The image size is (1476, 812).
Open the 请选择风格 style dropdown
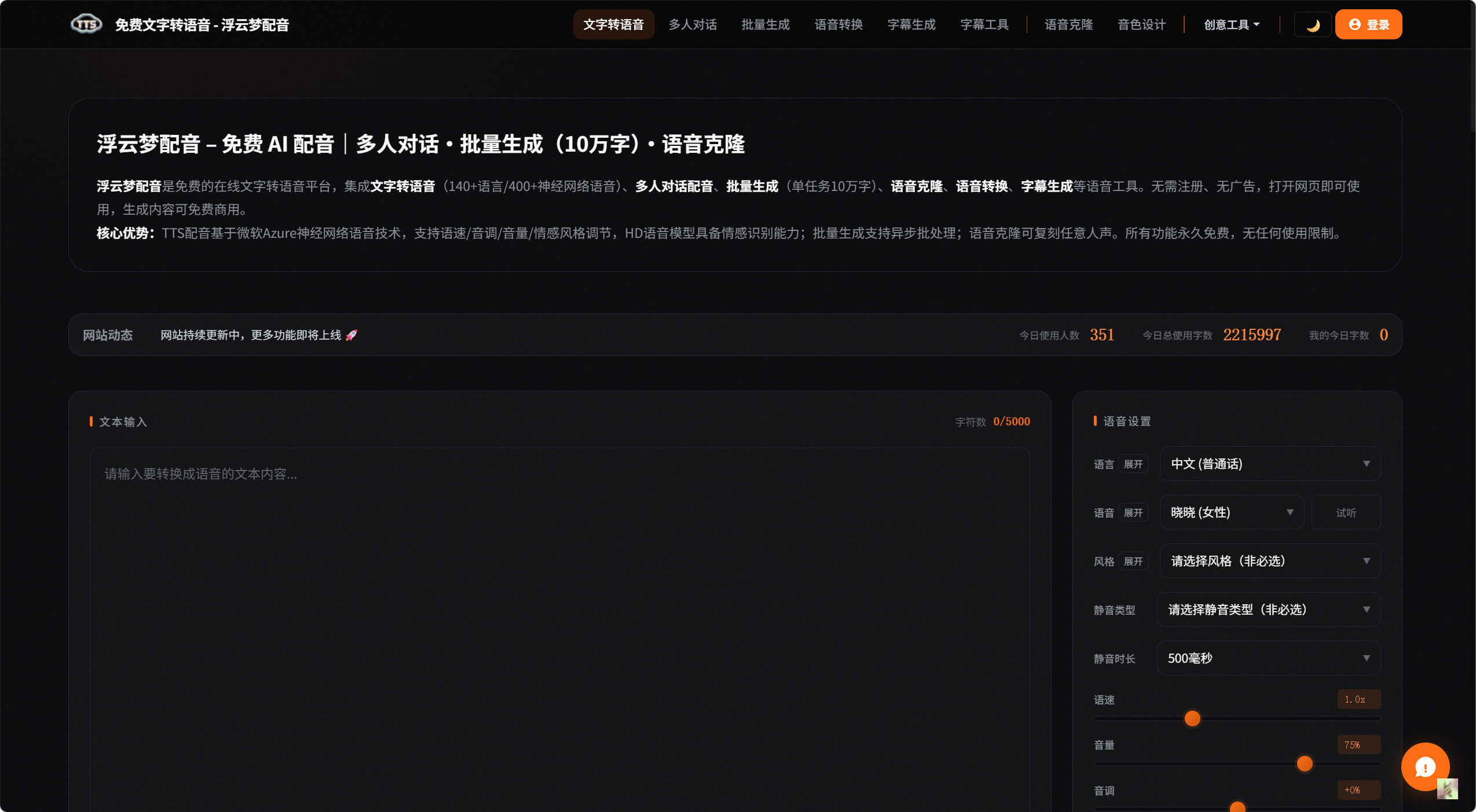[x=1270, y=561]
